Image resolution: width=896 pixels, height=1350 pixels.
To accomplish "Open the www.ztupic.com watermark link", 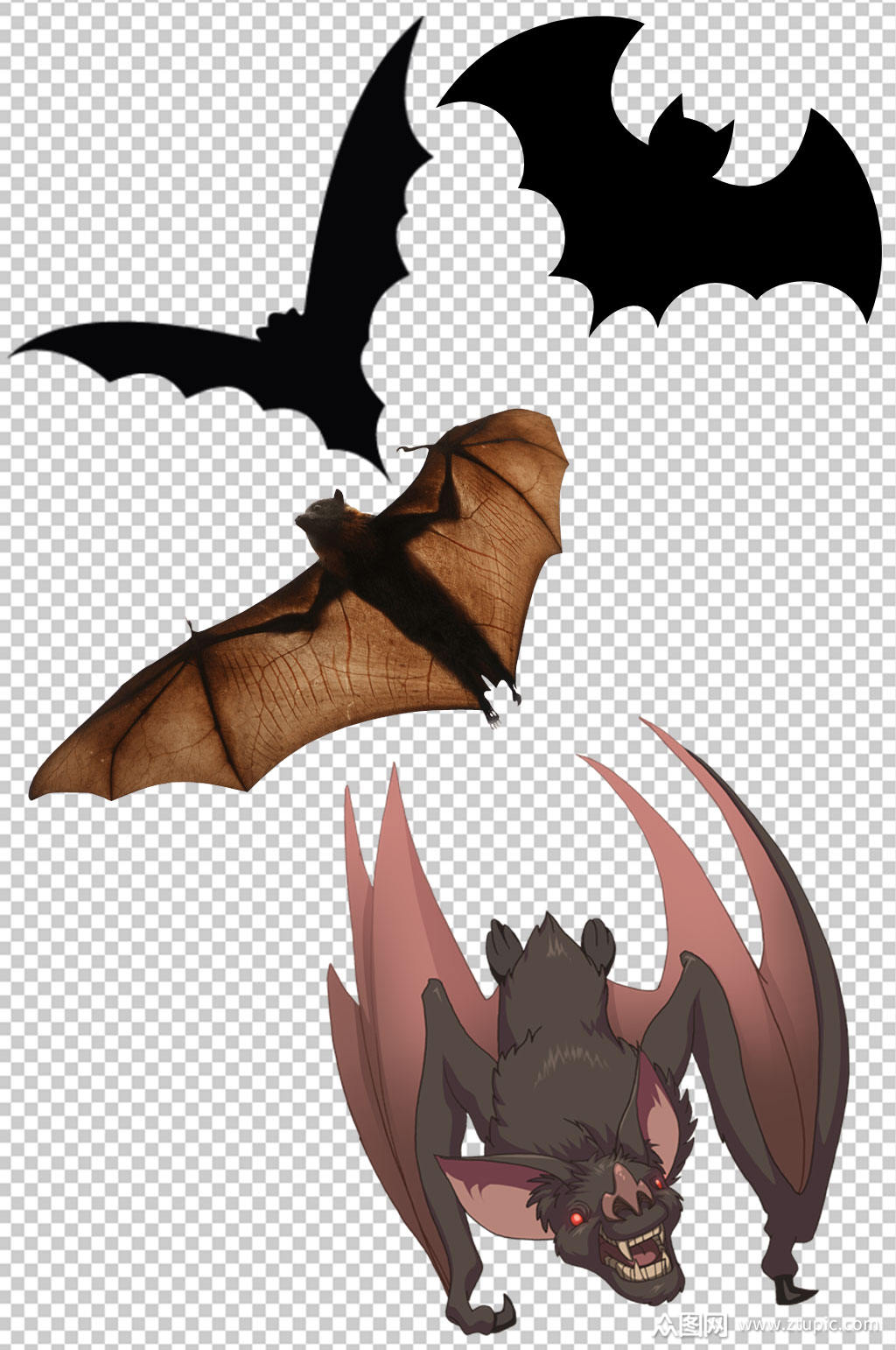I will pos(809,1326).
